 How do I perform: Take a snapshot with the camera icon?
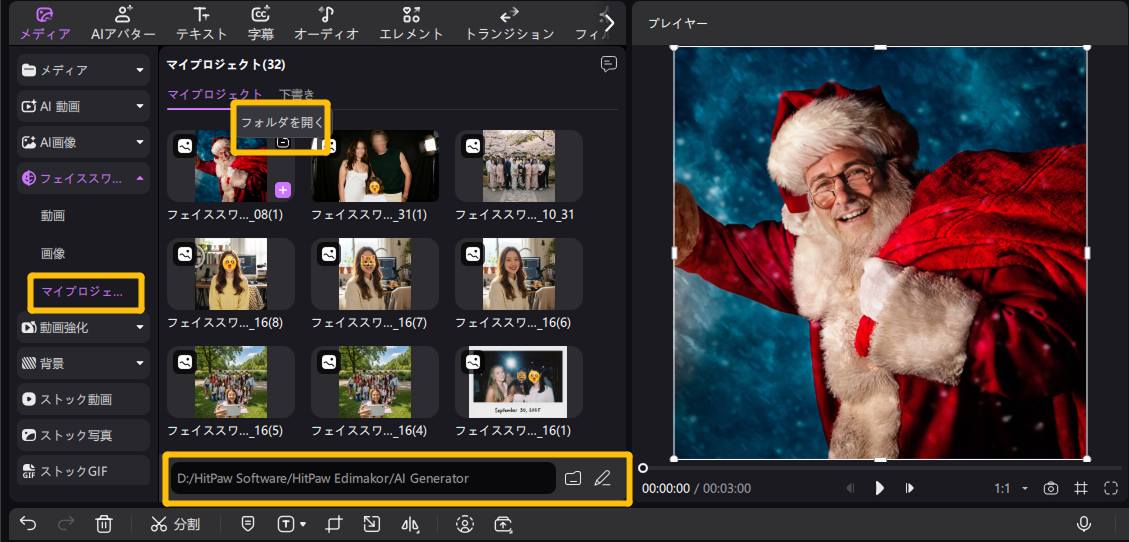[1051, 488]
